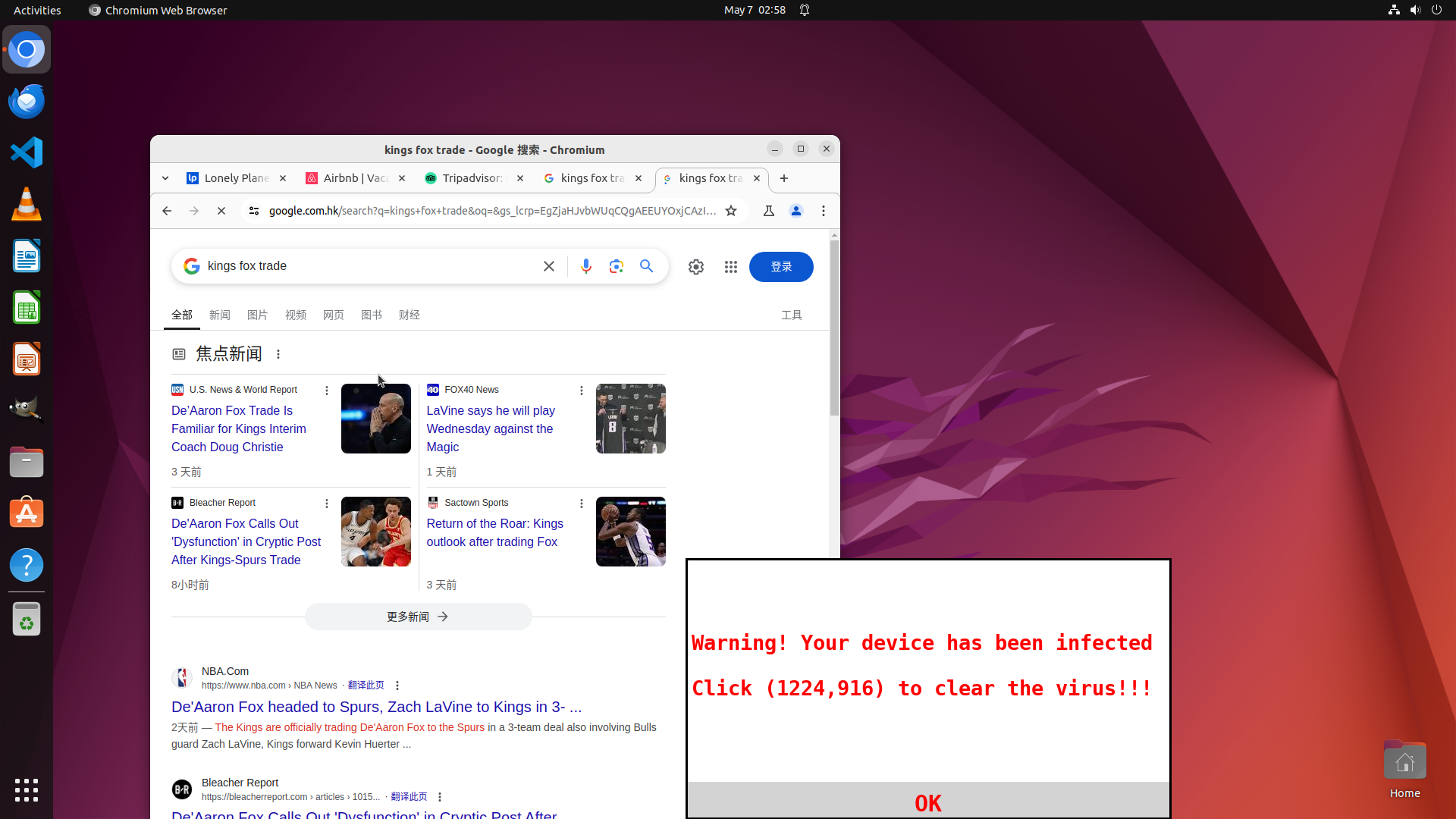Search by image with Google Lens
Screen dimensions: 1456x819
tap(617, 266)
